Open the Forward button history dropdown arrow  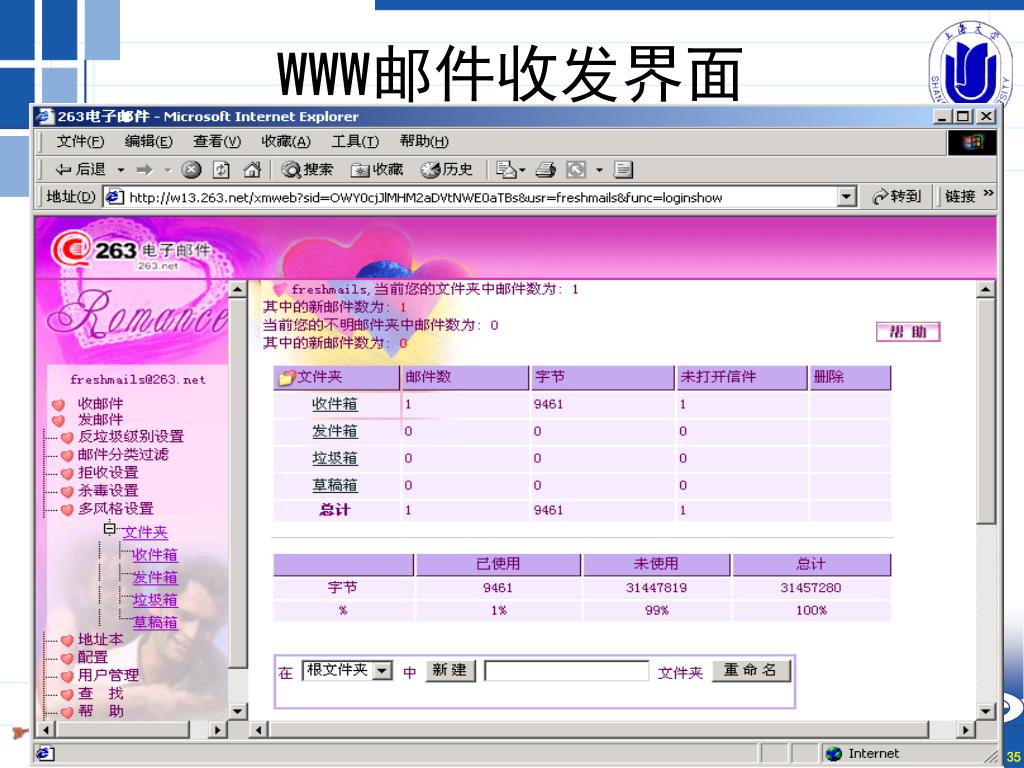(x=168, y=170)
